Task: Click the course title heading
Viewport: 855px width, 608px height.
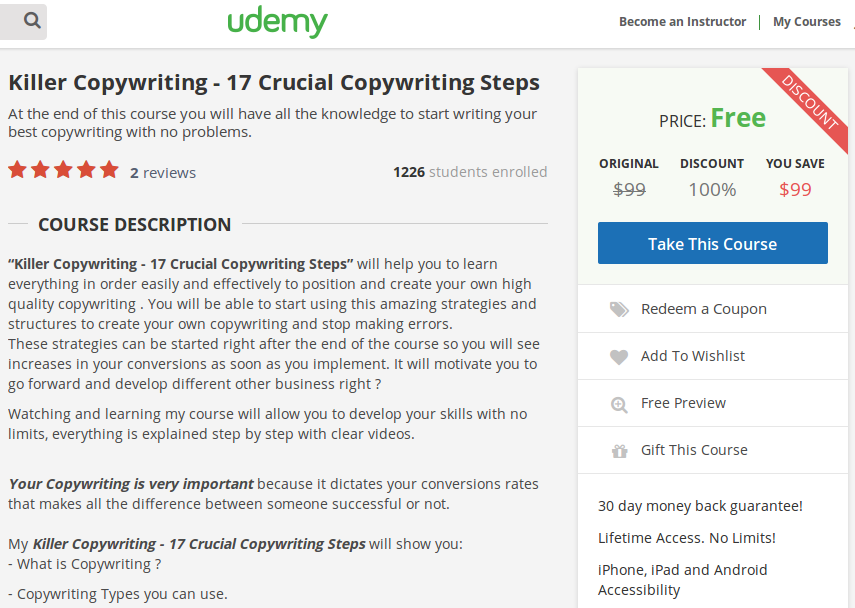Action: (274, 82)
